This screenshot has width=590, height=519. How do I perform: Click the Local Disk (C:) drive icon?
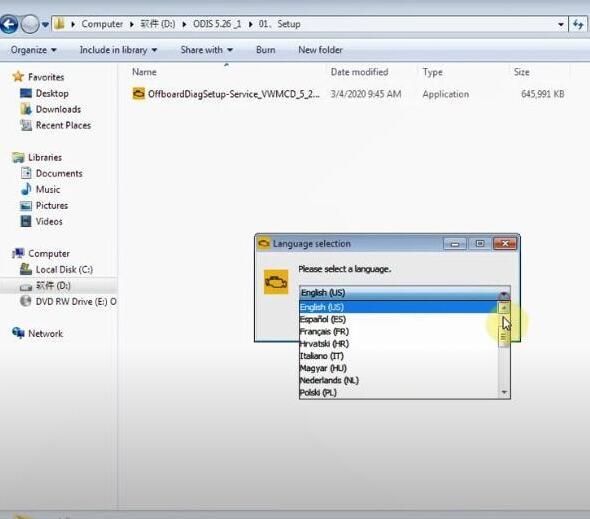click(x=26, y=269)
